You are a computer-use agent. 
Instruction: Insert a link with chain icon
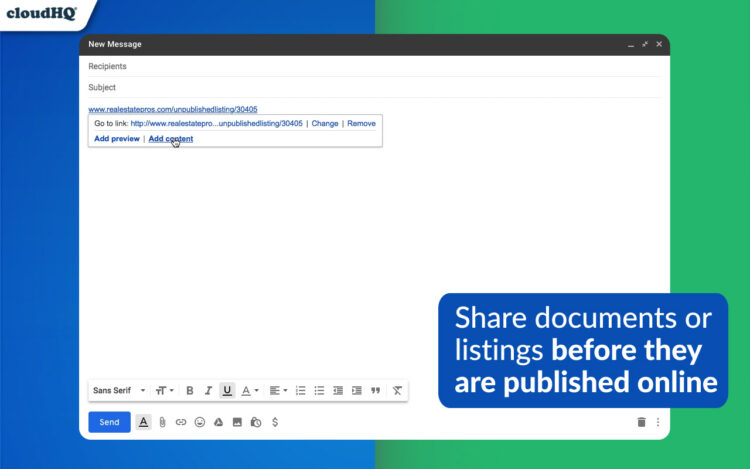(x=181, y=422)
